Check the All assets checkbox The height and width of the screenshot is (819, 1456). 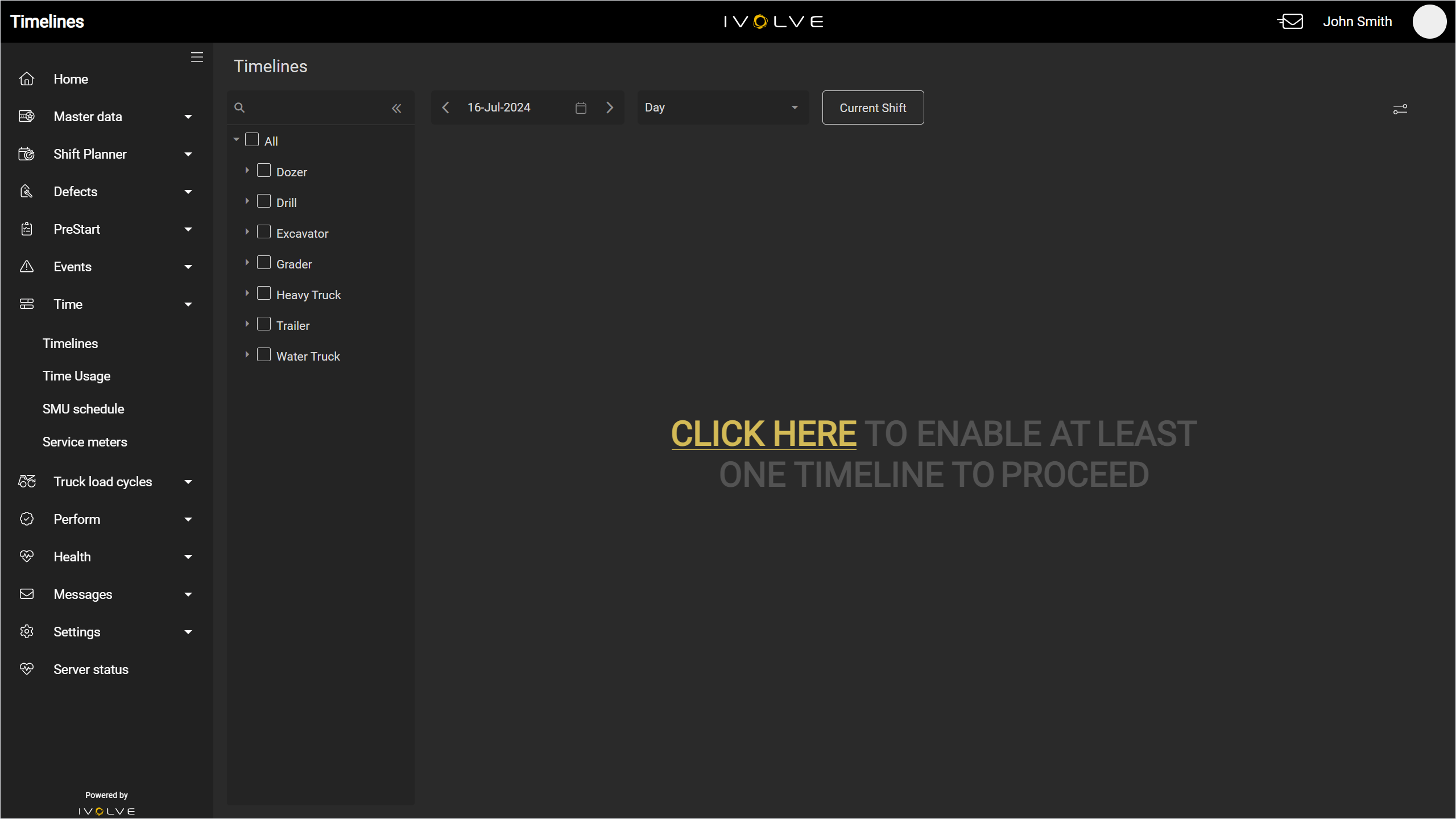tap(252, 140)
